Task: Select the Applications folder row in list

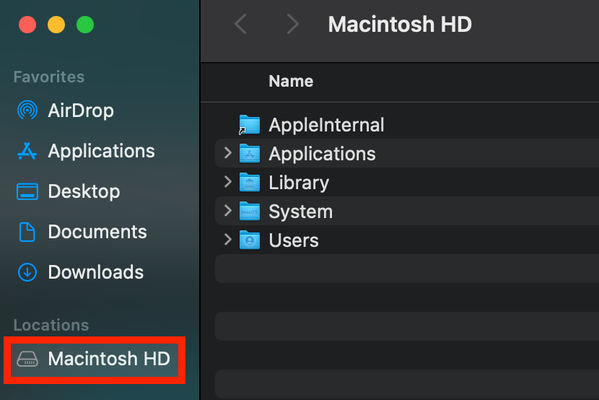Action: 407,153
